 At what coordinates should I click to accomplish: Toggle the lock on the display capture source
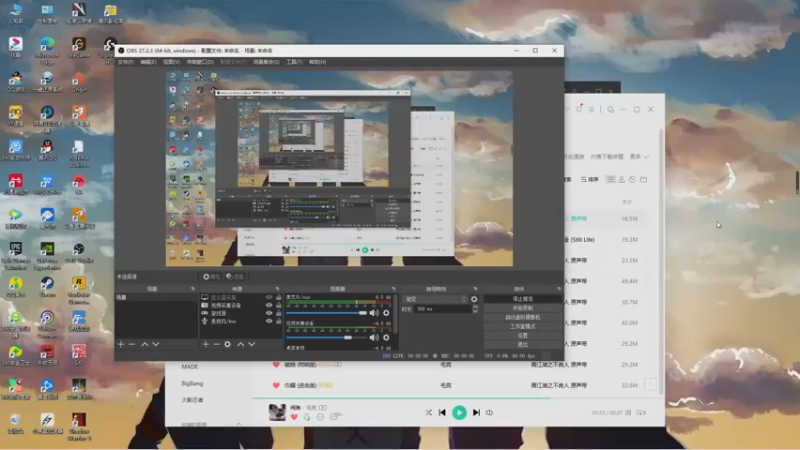pos(279,297)
